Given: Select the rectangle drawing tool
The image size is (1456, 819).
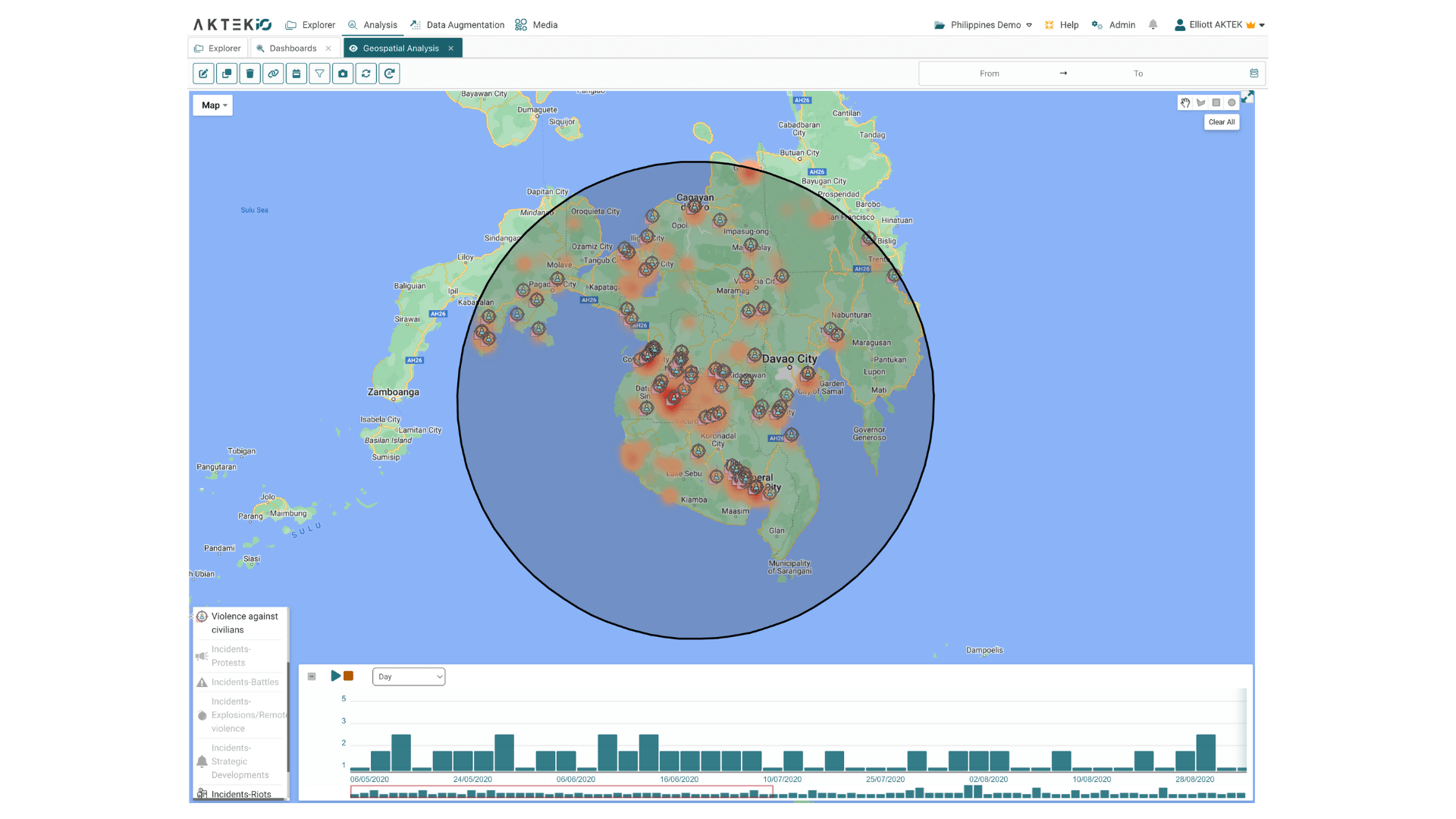Looking at the screenshot, I should 1216,102.
